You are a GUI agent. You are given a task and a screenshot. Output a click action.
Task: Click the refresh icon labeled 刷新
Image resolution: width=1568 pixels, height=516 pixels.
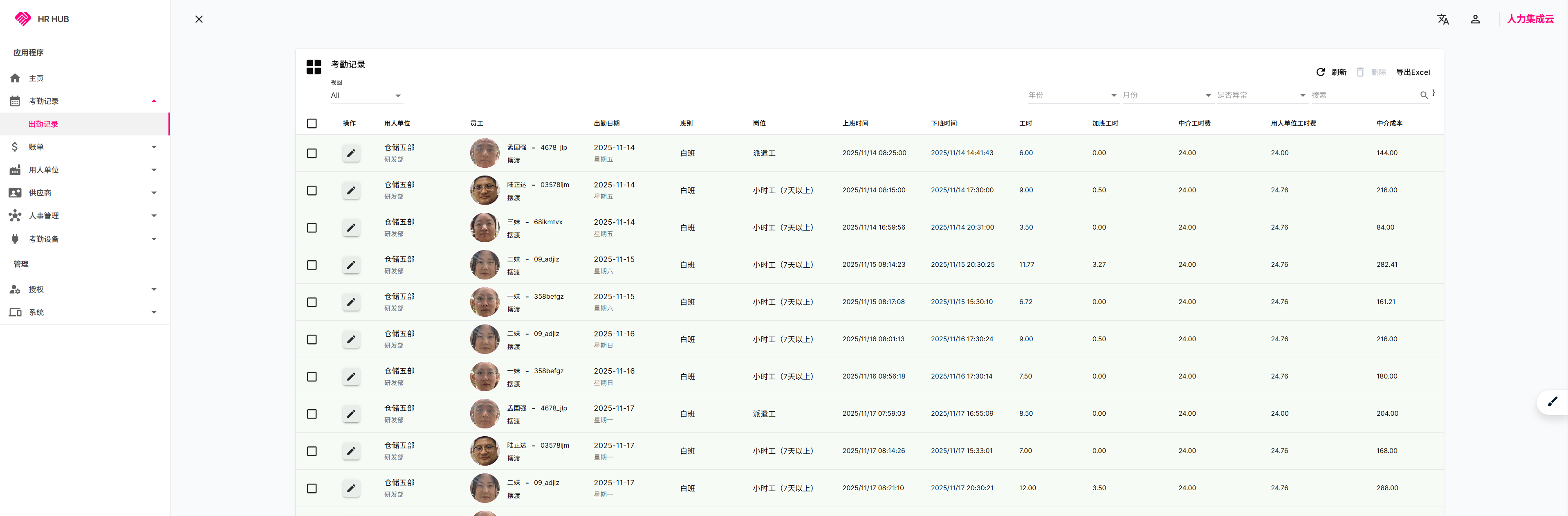(1320, 72)
